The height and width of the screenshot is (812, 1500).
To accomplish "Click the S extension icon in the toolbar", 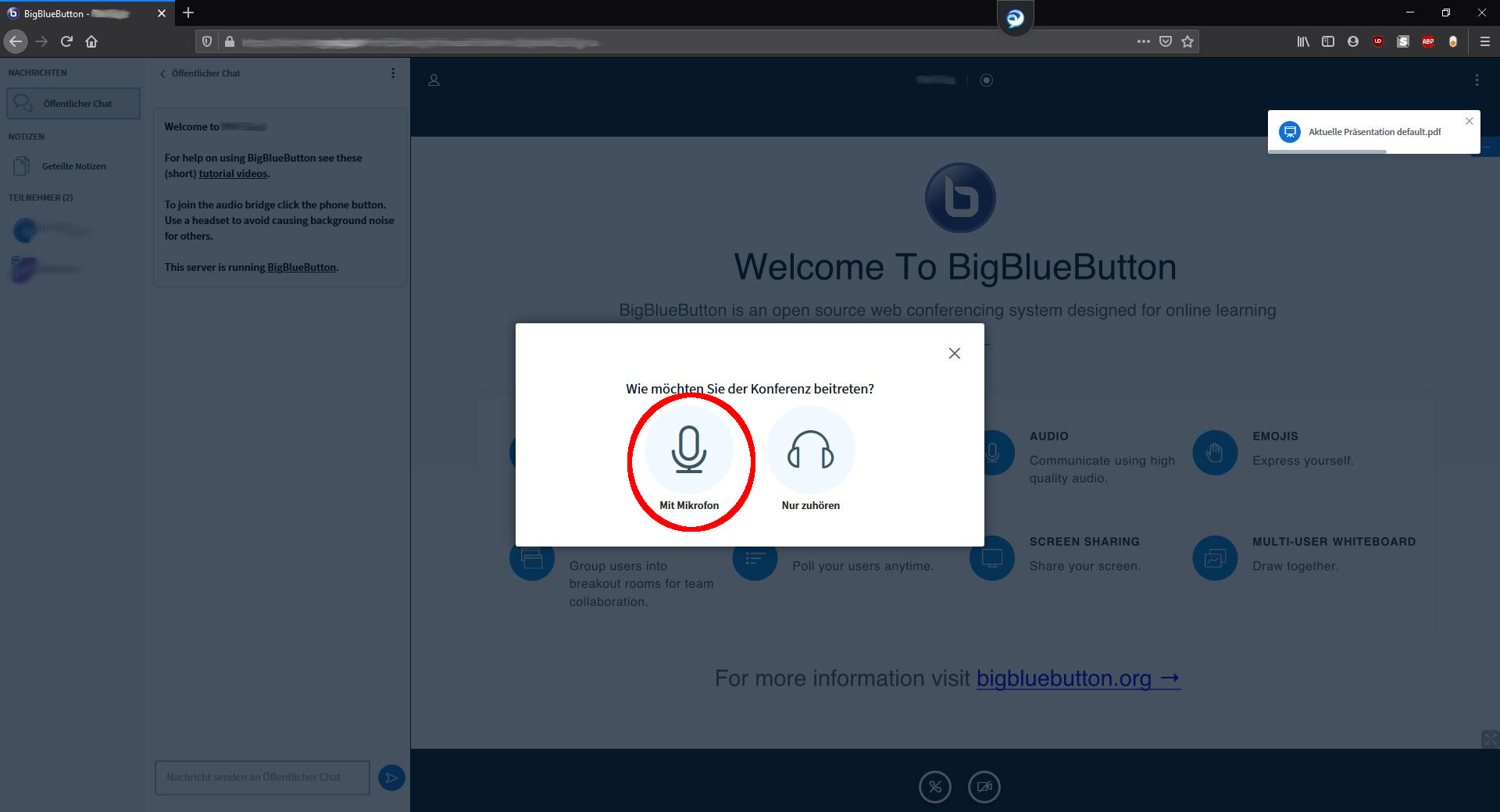I will coord(1403,41).
